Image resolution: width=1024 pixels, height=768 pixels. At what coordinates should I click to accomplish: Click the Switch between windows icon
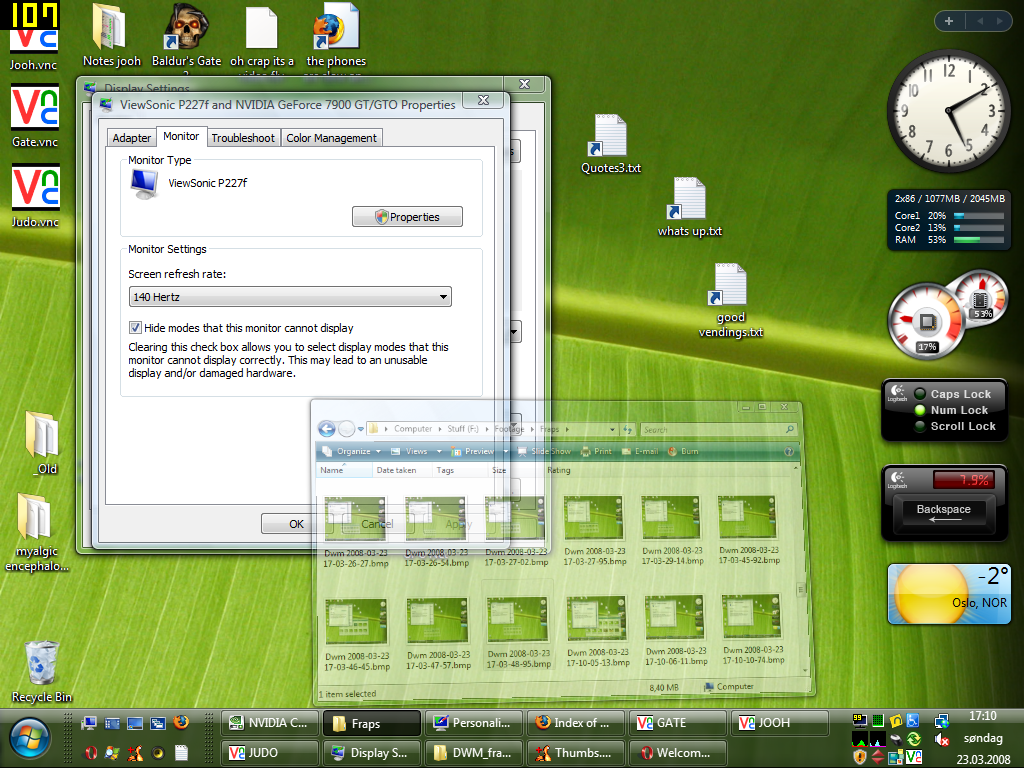point(158,723)
